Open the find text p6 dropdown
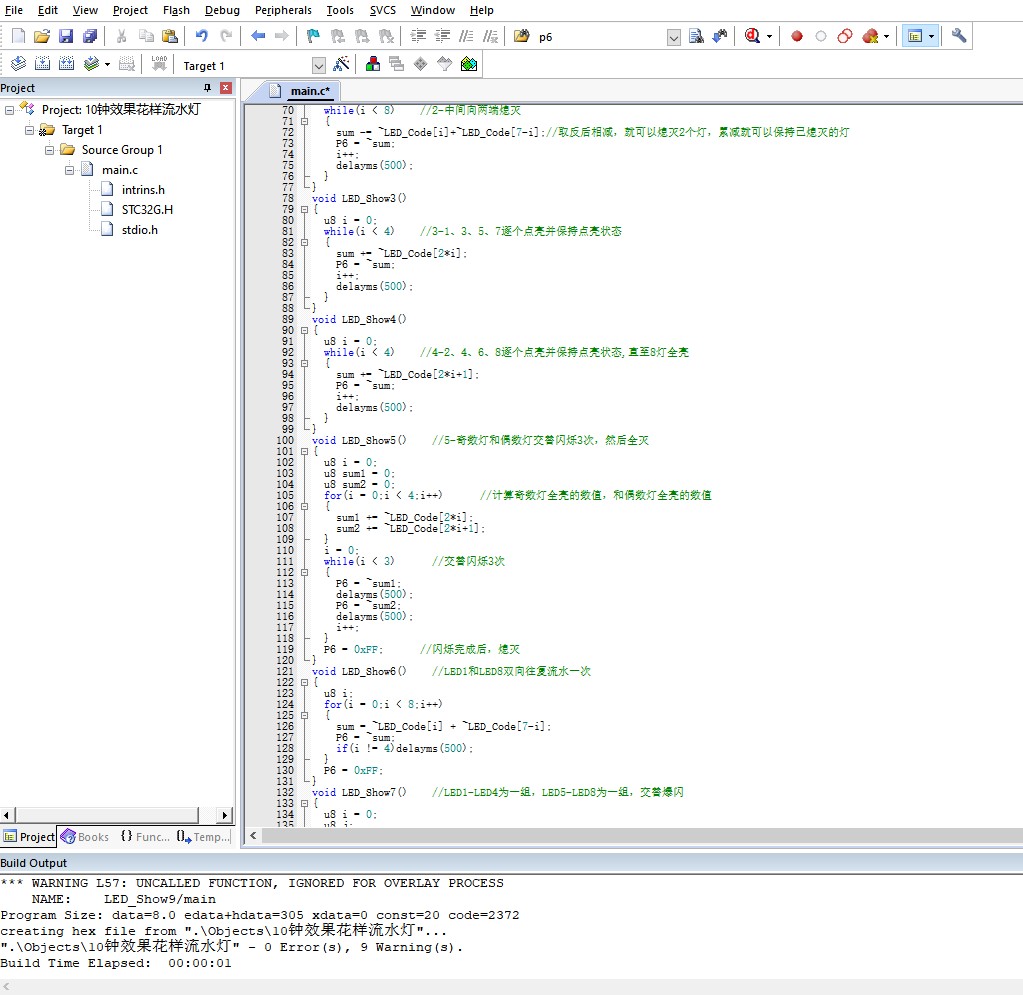 [673, 37]
